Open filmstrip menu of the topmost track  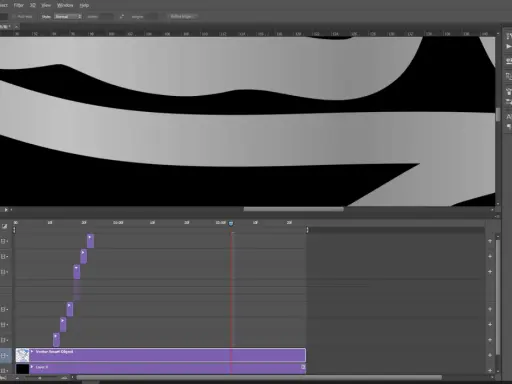[x=4, y=241]
